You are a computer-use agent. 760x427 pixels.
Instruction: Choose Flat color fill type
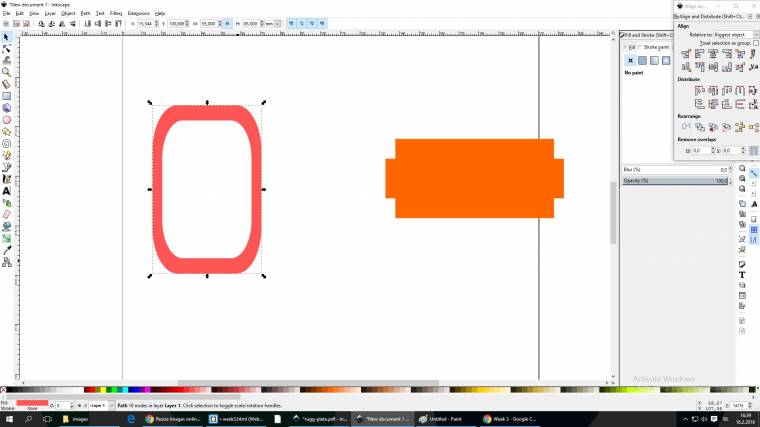642,61
